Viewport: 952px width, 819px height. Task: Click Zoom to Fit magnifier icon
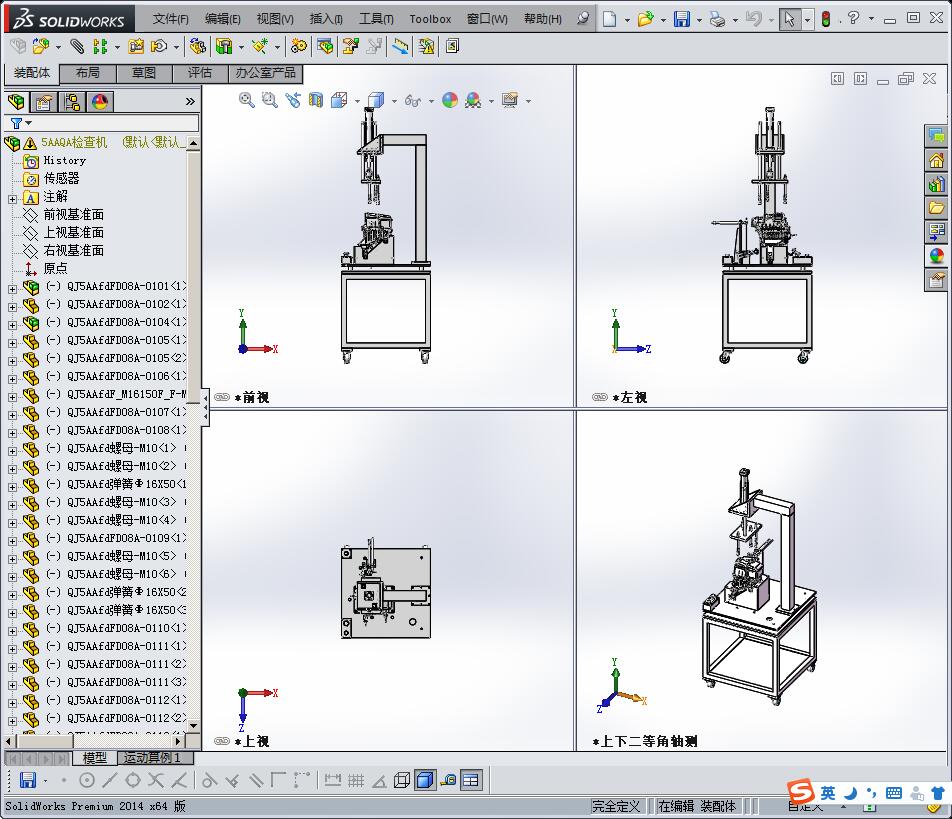246,100
